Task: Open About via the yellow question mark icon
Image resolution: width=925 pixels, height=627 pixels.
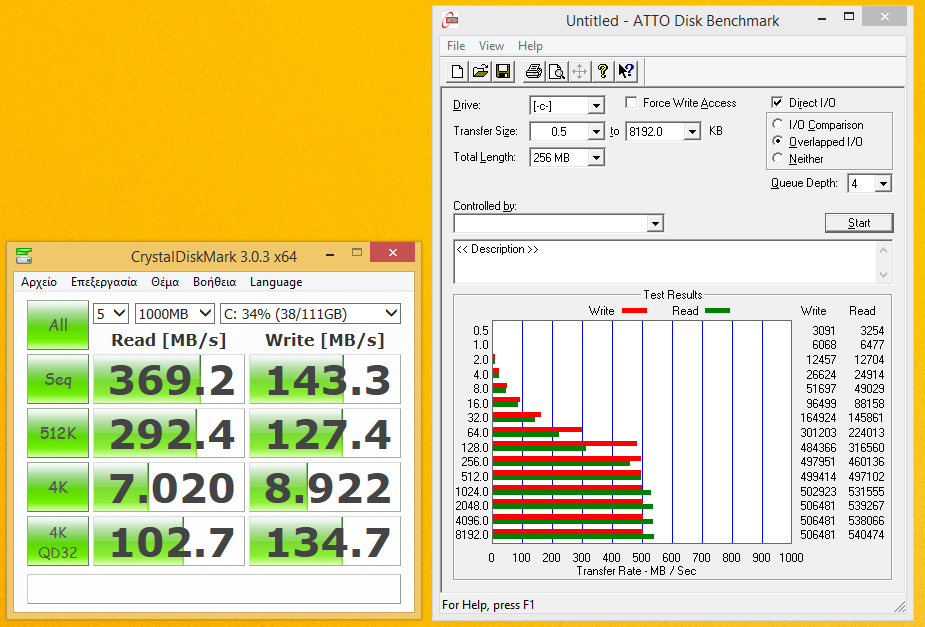Action: click(603, 71)
